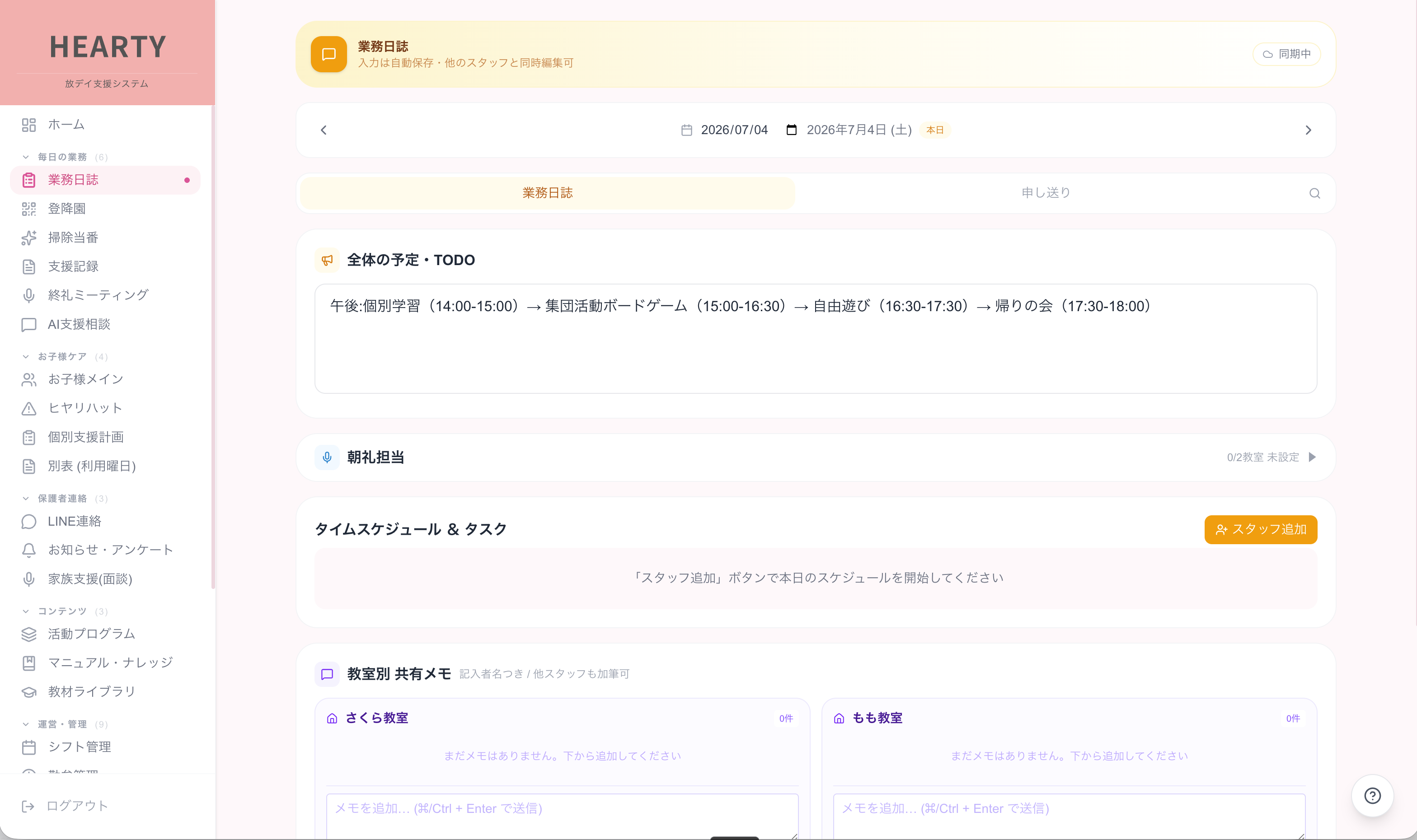Click the 同期中 sync status badge

[x=1287, y=54]
